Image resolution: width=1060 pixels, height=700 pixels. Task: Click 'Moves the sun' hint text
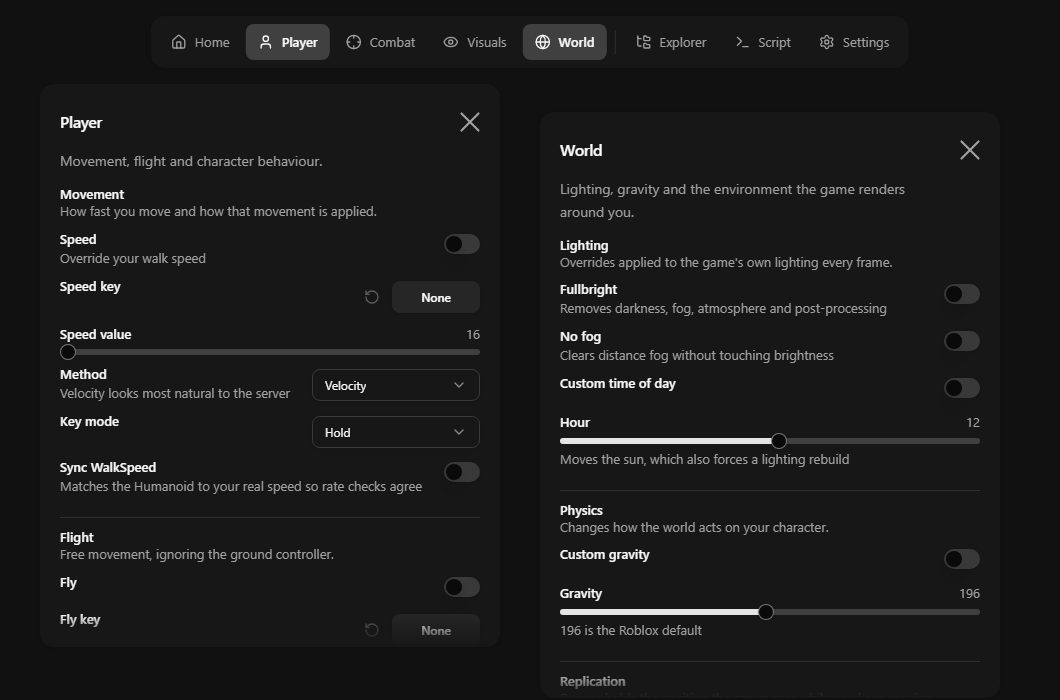click(704, 460)
